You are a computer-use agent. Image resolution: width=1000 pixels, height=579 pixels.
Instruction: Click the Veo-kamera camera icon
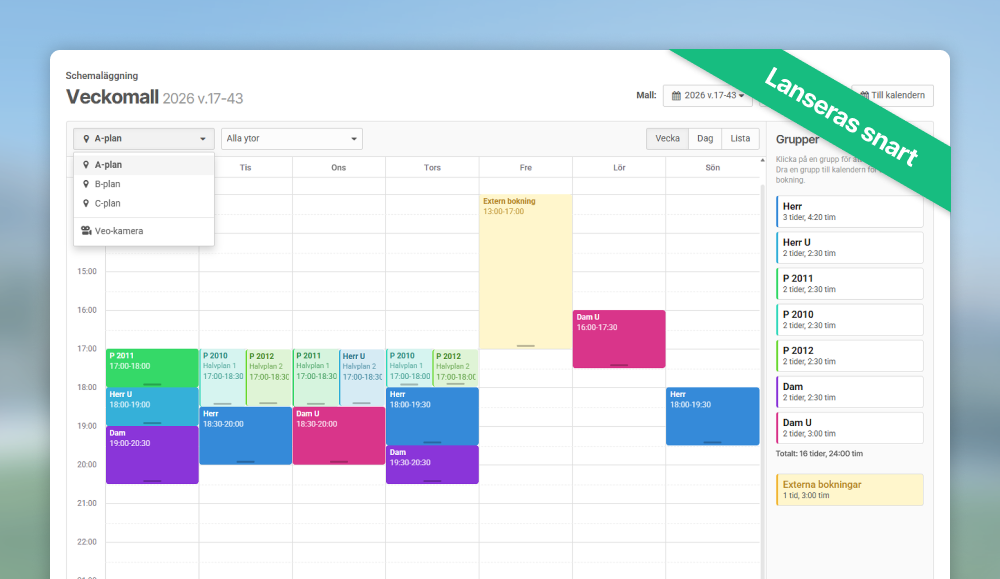pyautogui.click(x=86, y=231)
